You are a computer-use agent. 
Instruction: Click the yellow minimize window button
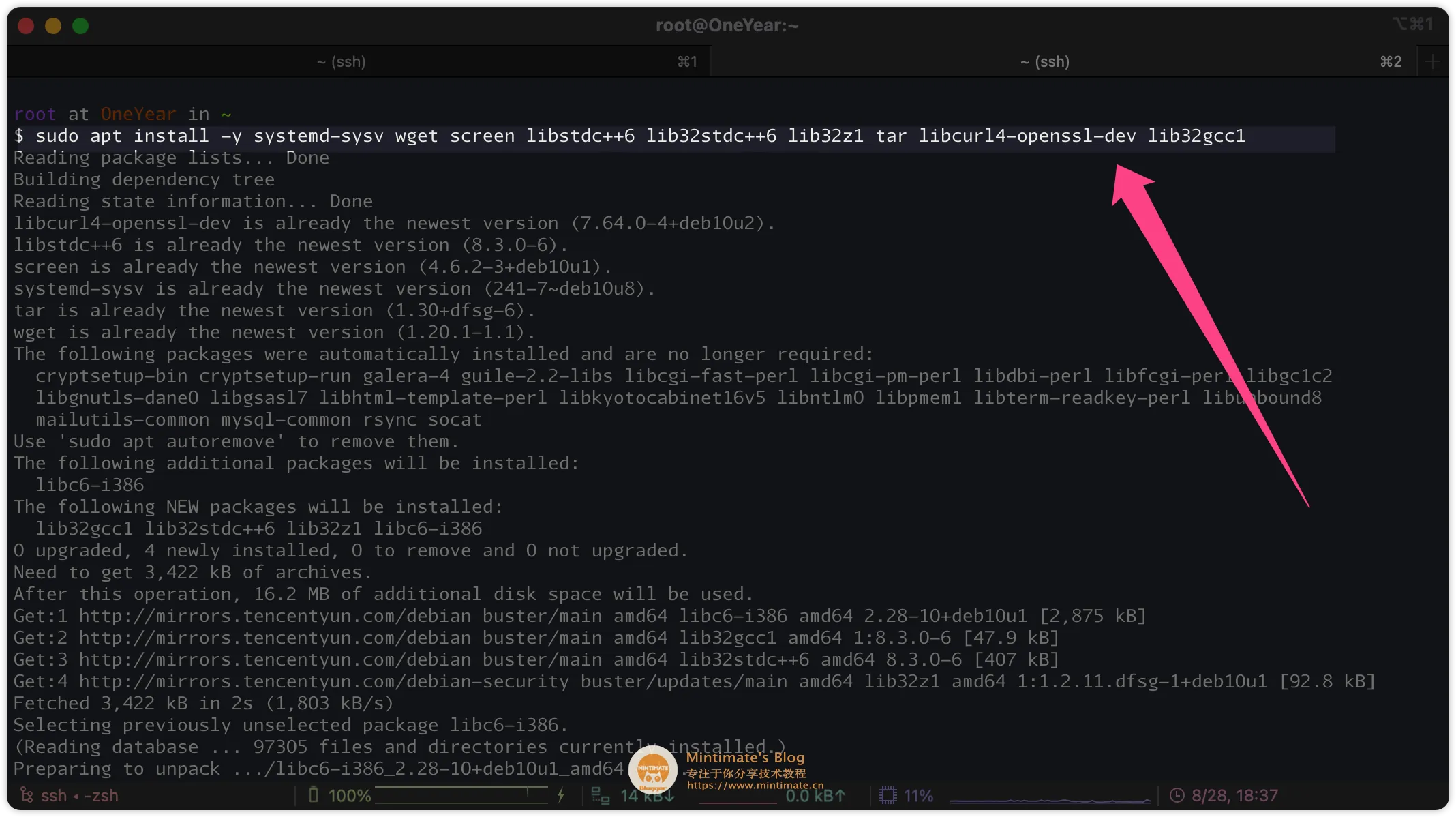[x=53, y=26]
